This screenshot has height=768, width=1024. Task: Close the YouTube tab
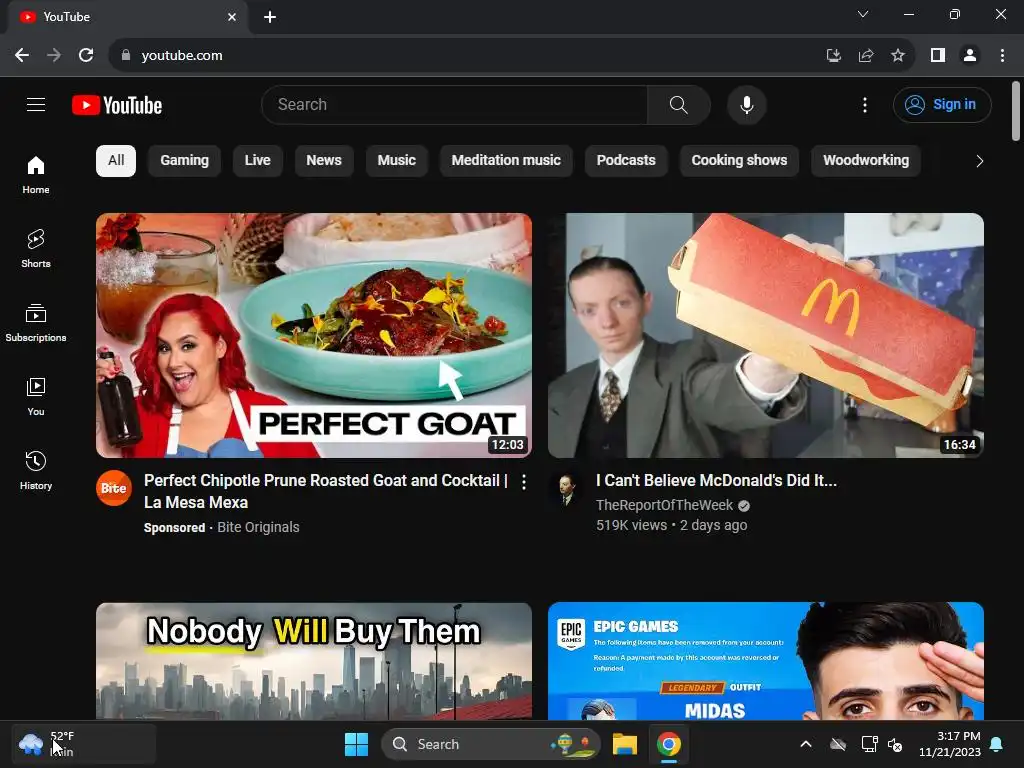[232, 17]
